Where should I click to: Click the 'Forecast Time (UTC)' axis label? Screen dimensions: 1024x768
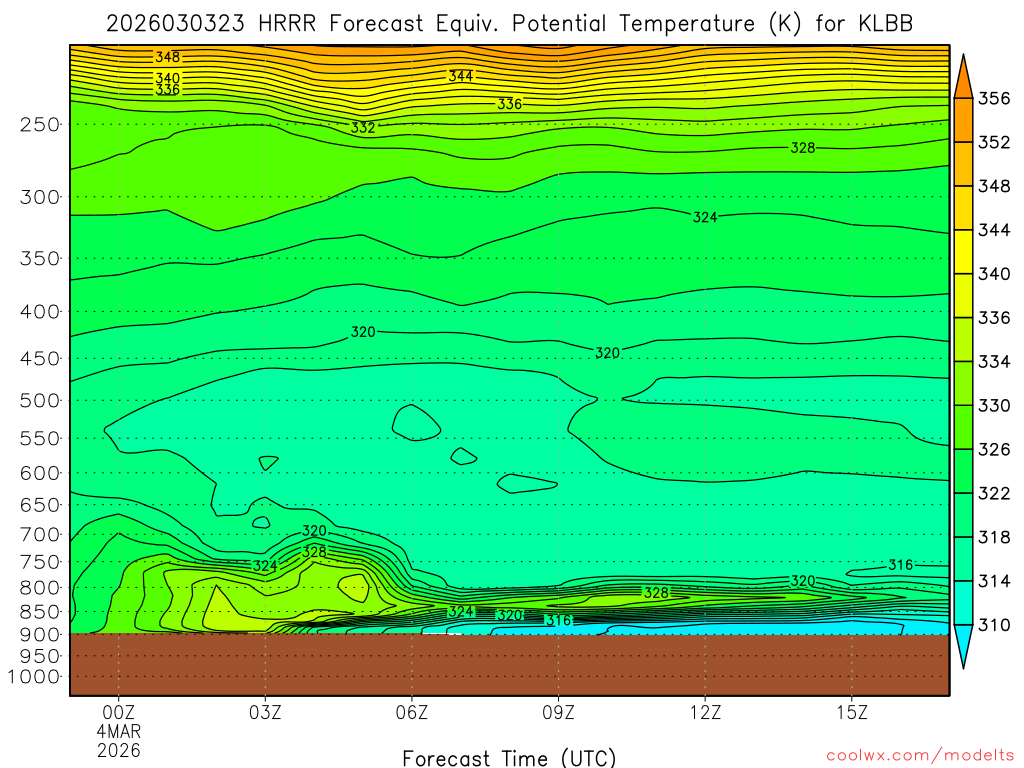[509, 758]
